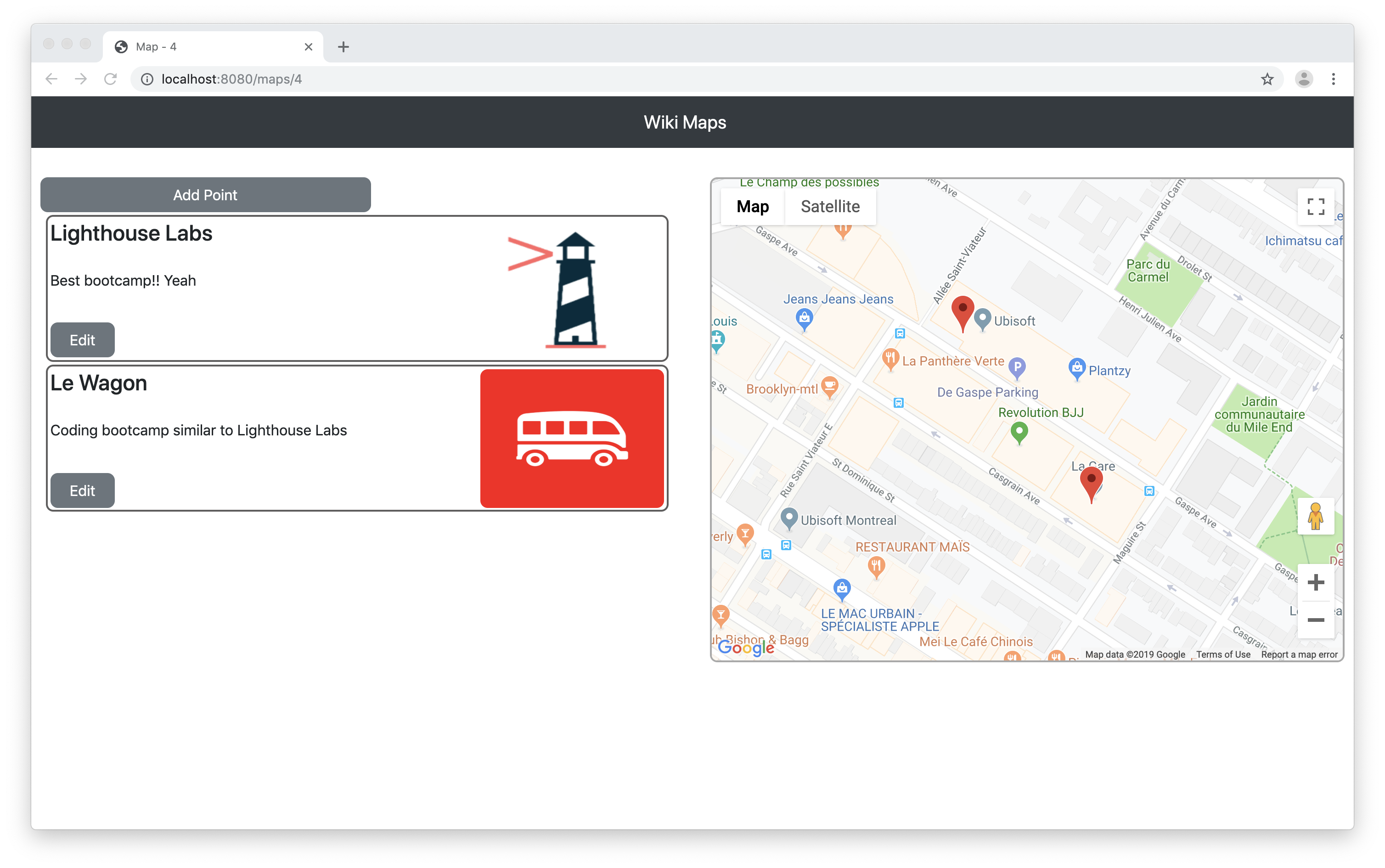Select the Street View pegman
The height and width of the screenshot is (868, 1385).
coord(1316,515)
